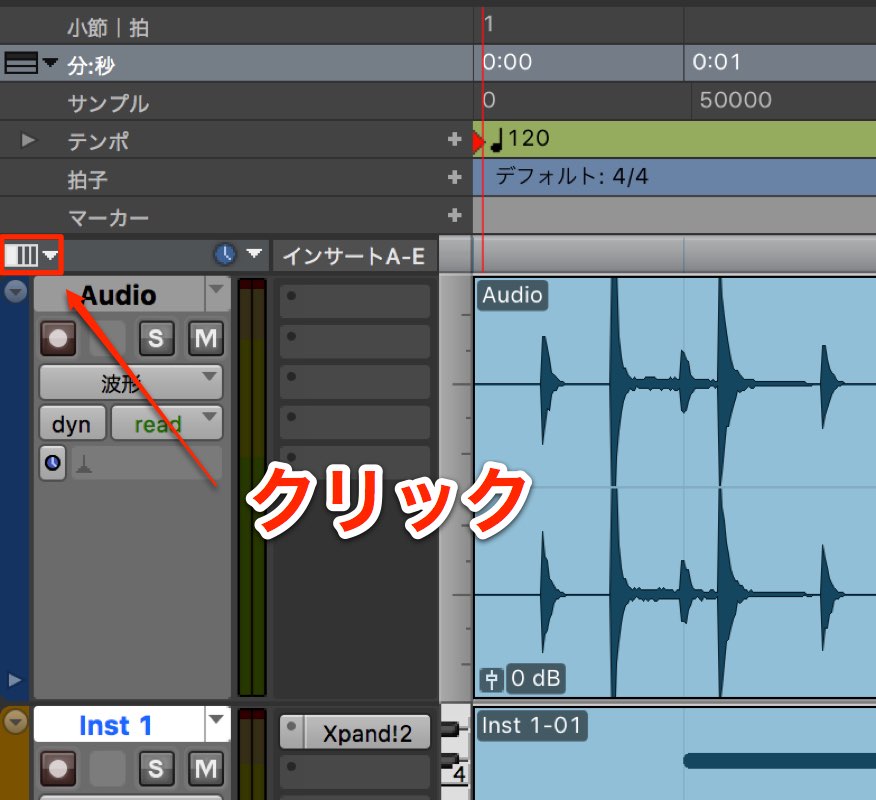Viewport: 876px width, 800px height.
Task: Open Audio track elastic audio plugin selector
Action: [146, 463]
